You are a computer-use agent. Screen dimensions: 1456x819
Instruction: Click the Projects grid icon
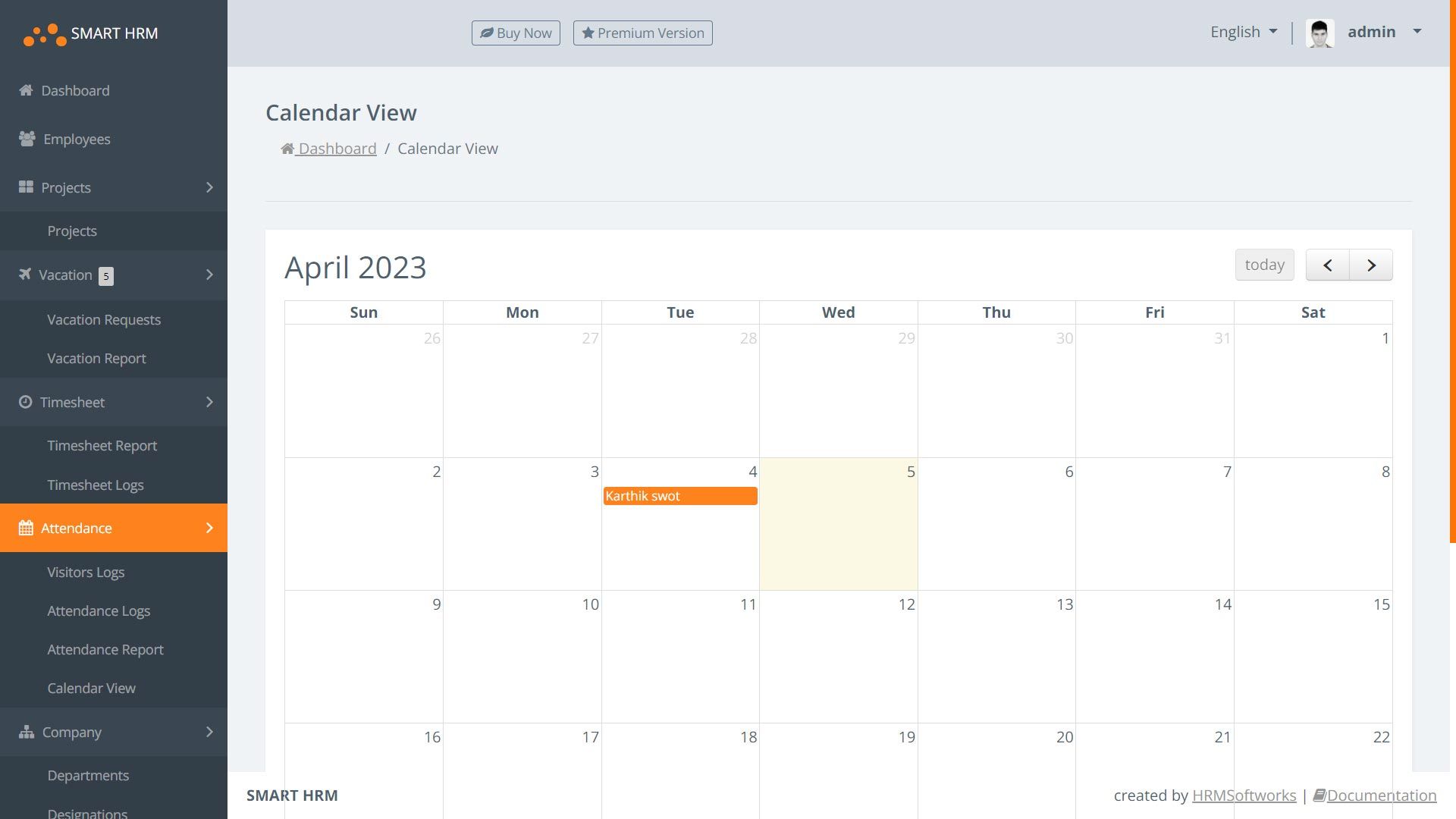[x=26, y=187]
